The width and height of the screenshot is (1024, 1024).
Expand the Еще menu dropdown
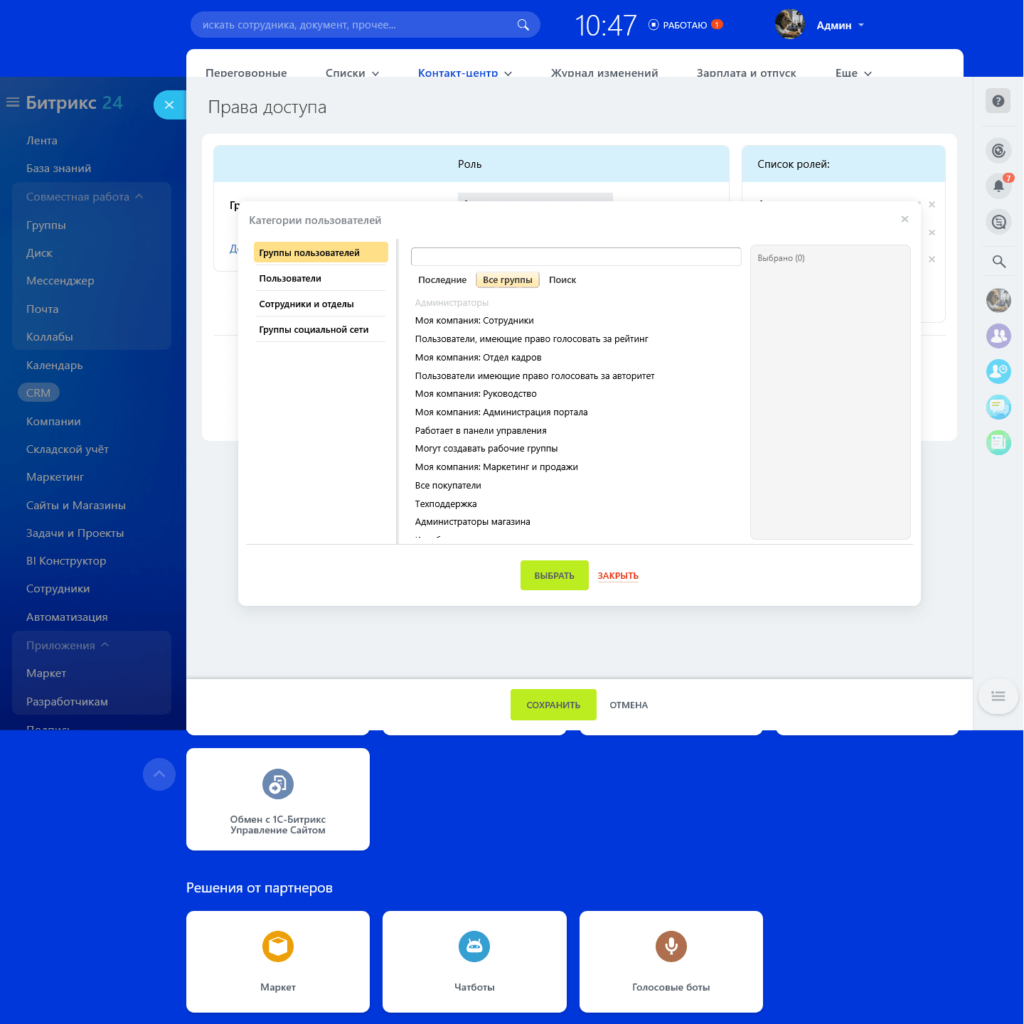point(852,73)
